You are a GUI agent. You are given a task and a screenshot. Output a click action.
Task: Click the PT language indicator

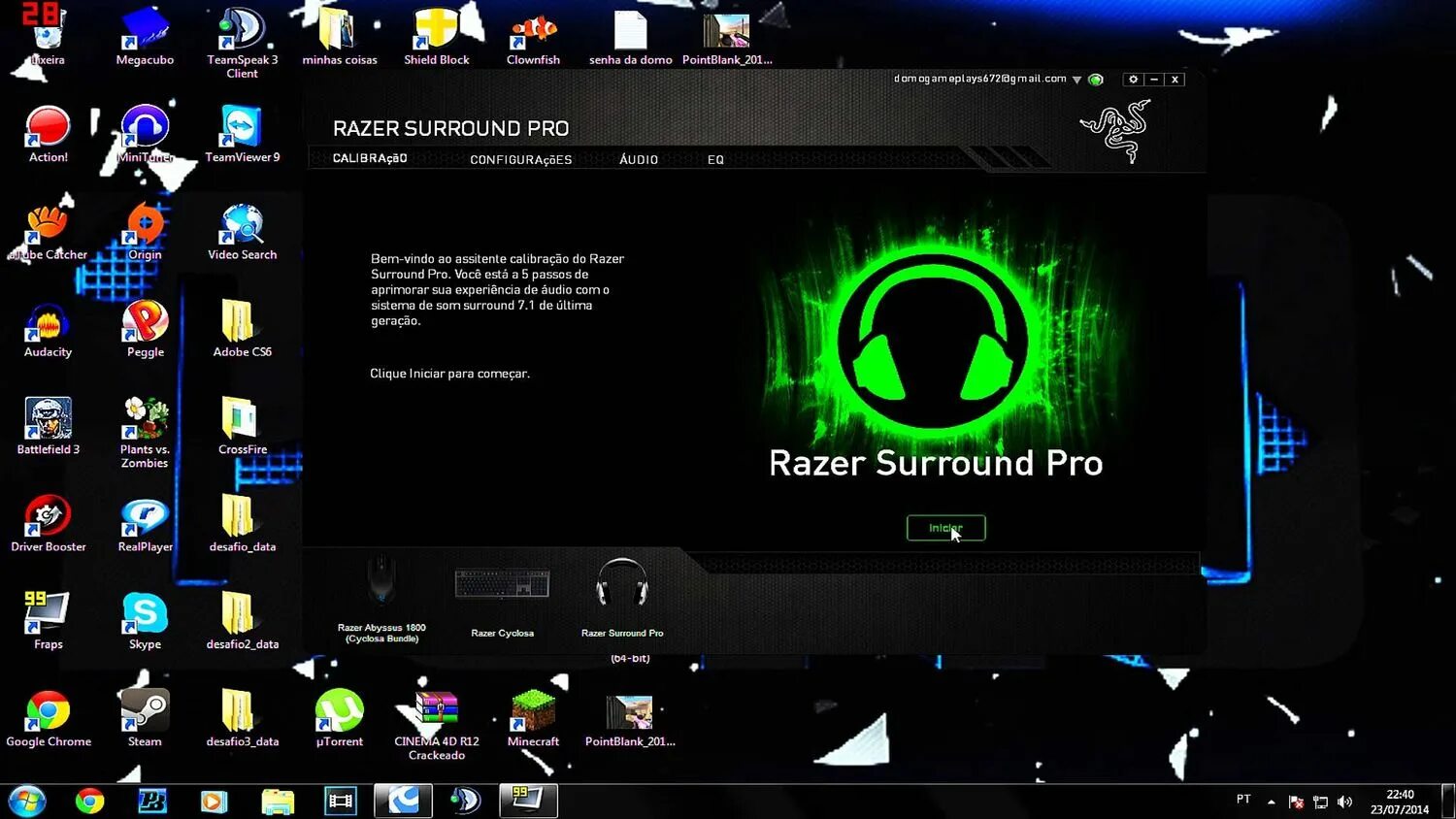tap(1243, 800)
